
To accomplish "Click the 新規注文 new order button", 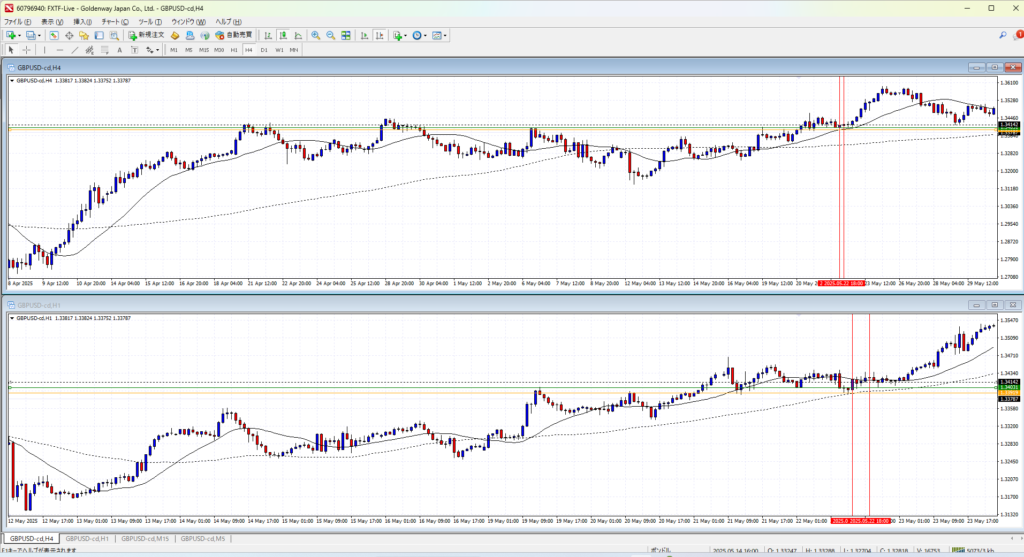I will [146, 35].
